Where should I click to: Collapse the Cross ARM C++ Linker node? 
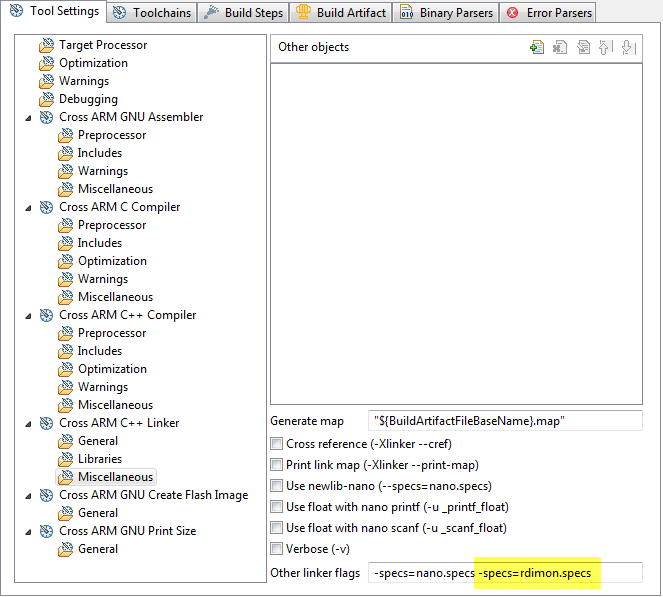[x=28, y=423]
